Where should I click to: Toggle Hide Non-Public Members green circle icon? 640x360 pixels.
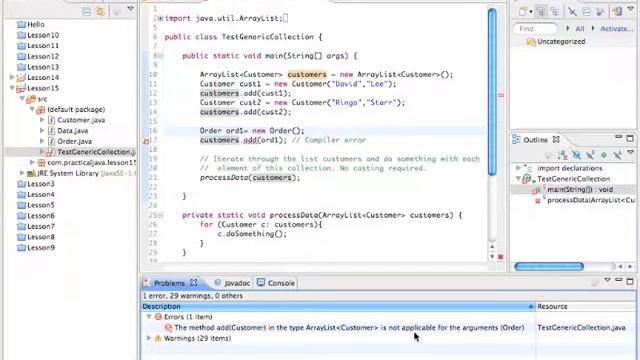pos(604,155)
